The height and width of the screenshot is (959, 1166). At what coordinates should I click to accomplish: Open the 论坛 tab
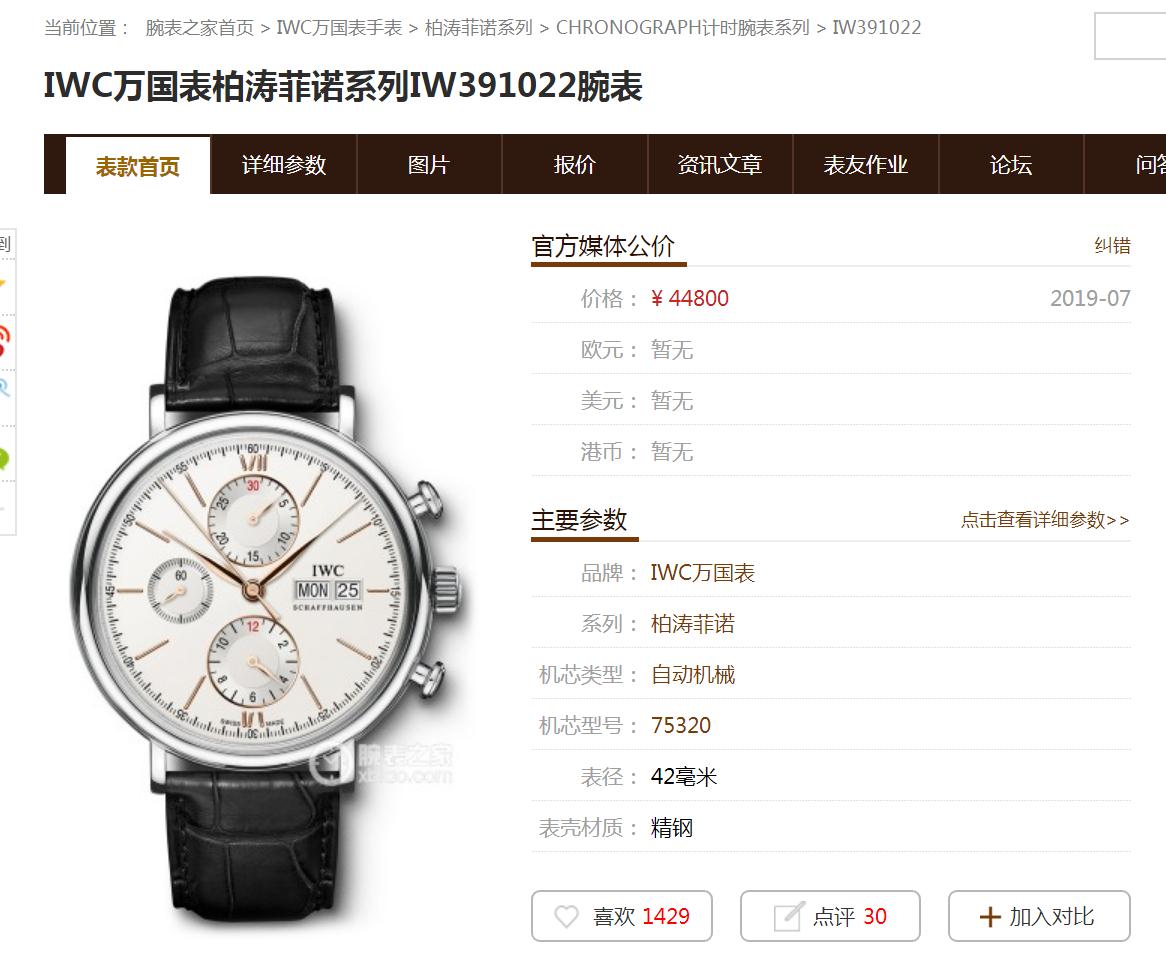(x=1011, y=164)
